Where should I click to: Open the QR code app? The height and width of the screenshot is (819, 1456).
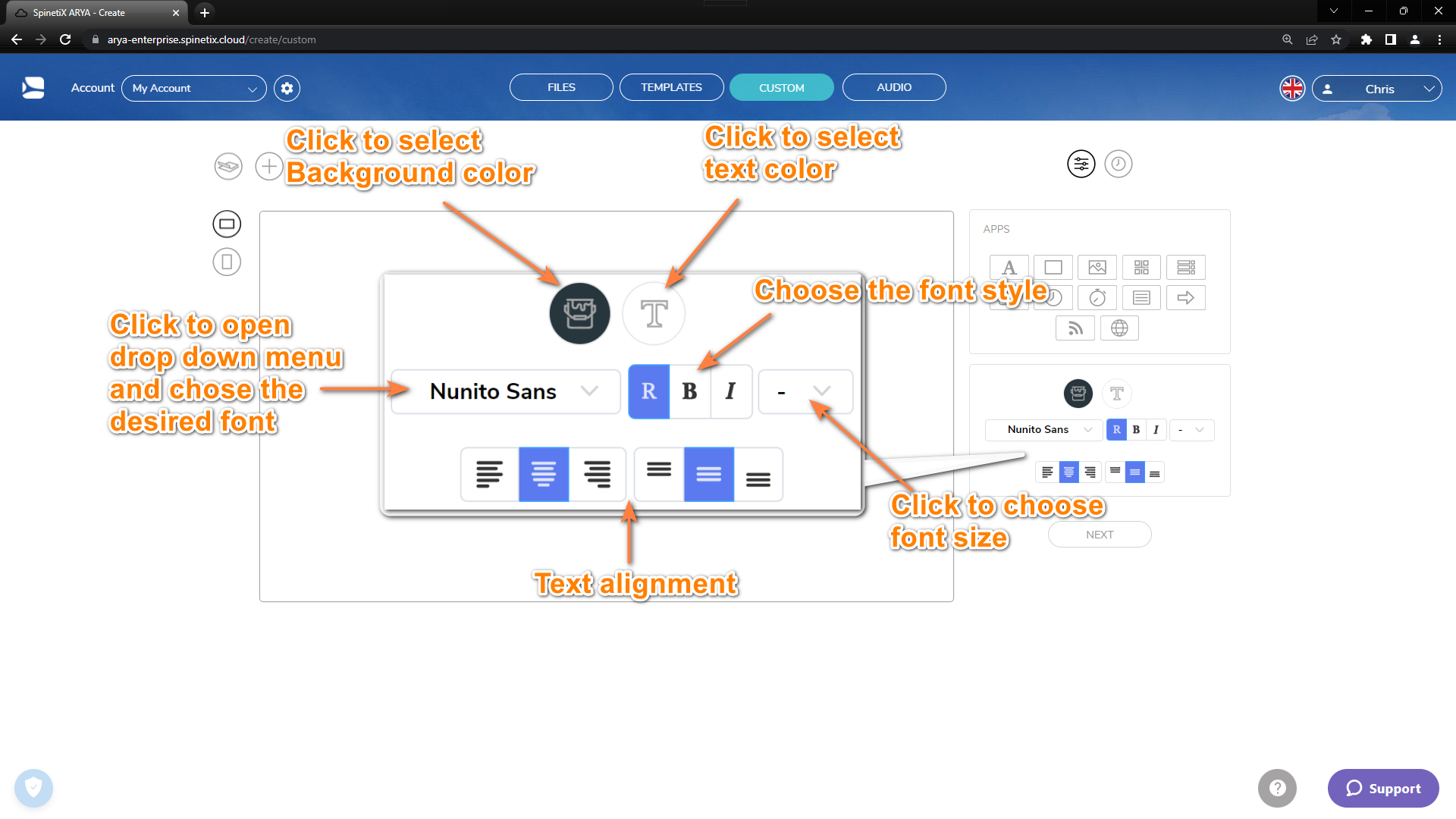coord(1141,267)
